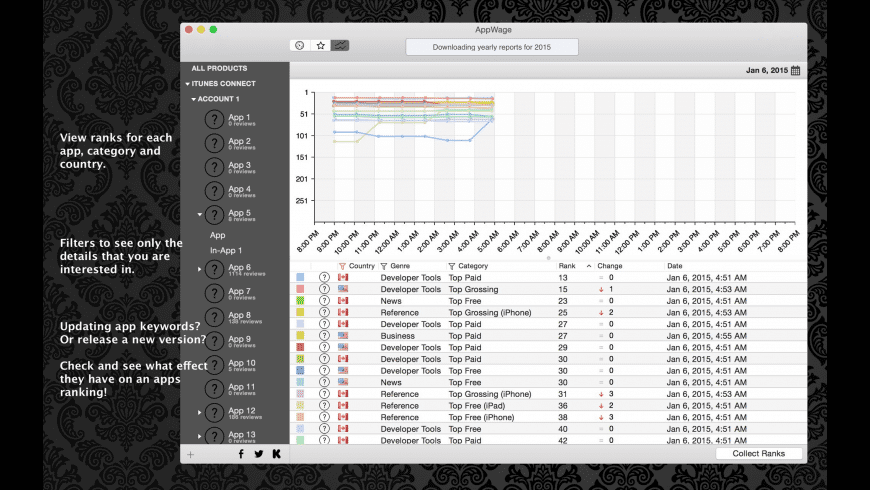Collapse the App 5 tree node
This screenshot has height=490, width=870.
click(x=200, y=214)
